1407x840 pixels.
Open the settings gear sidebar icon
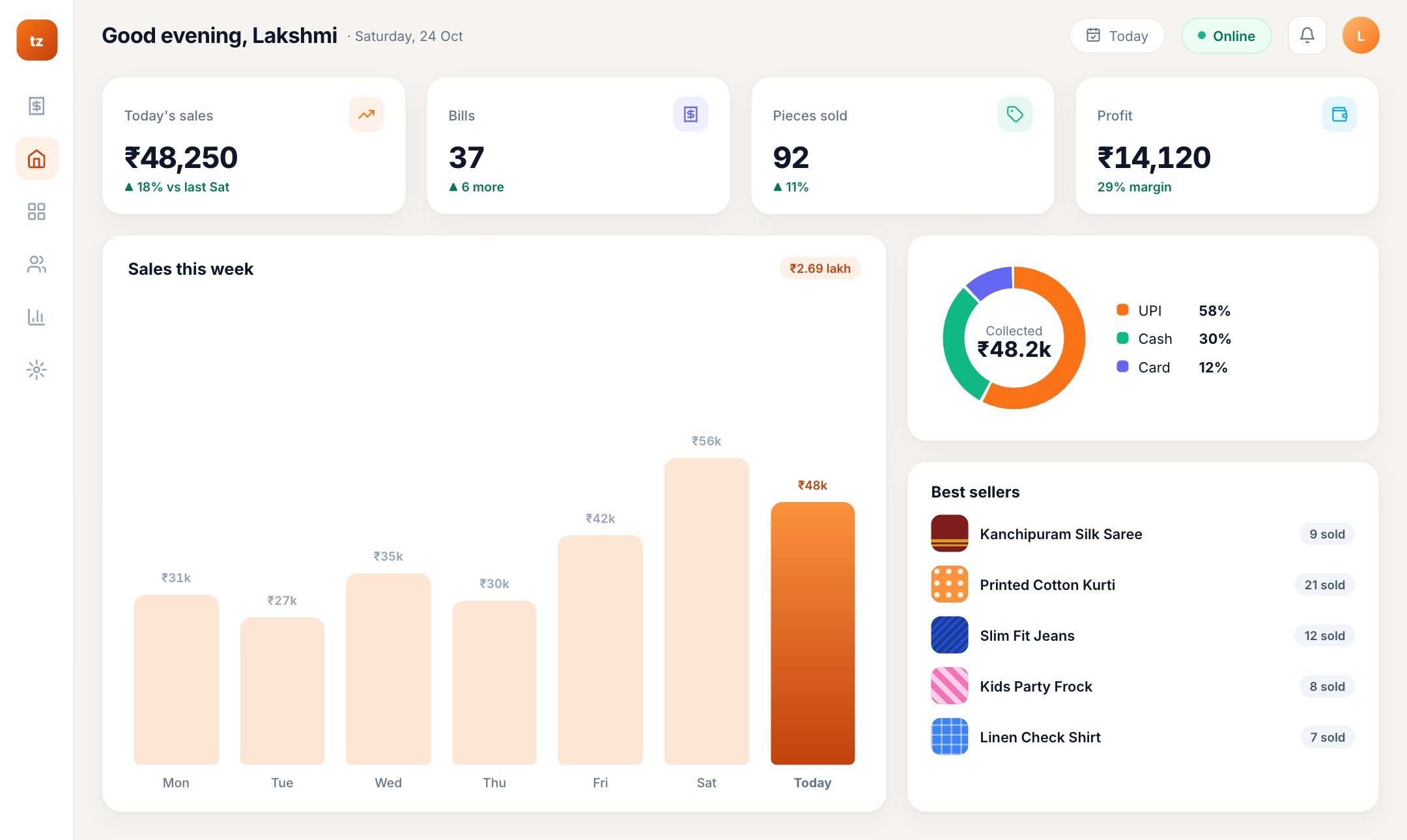36,369
